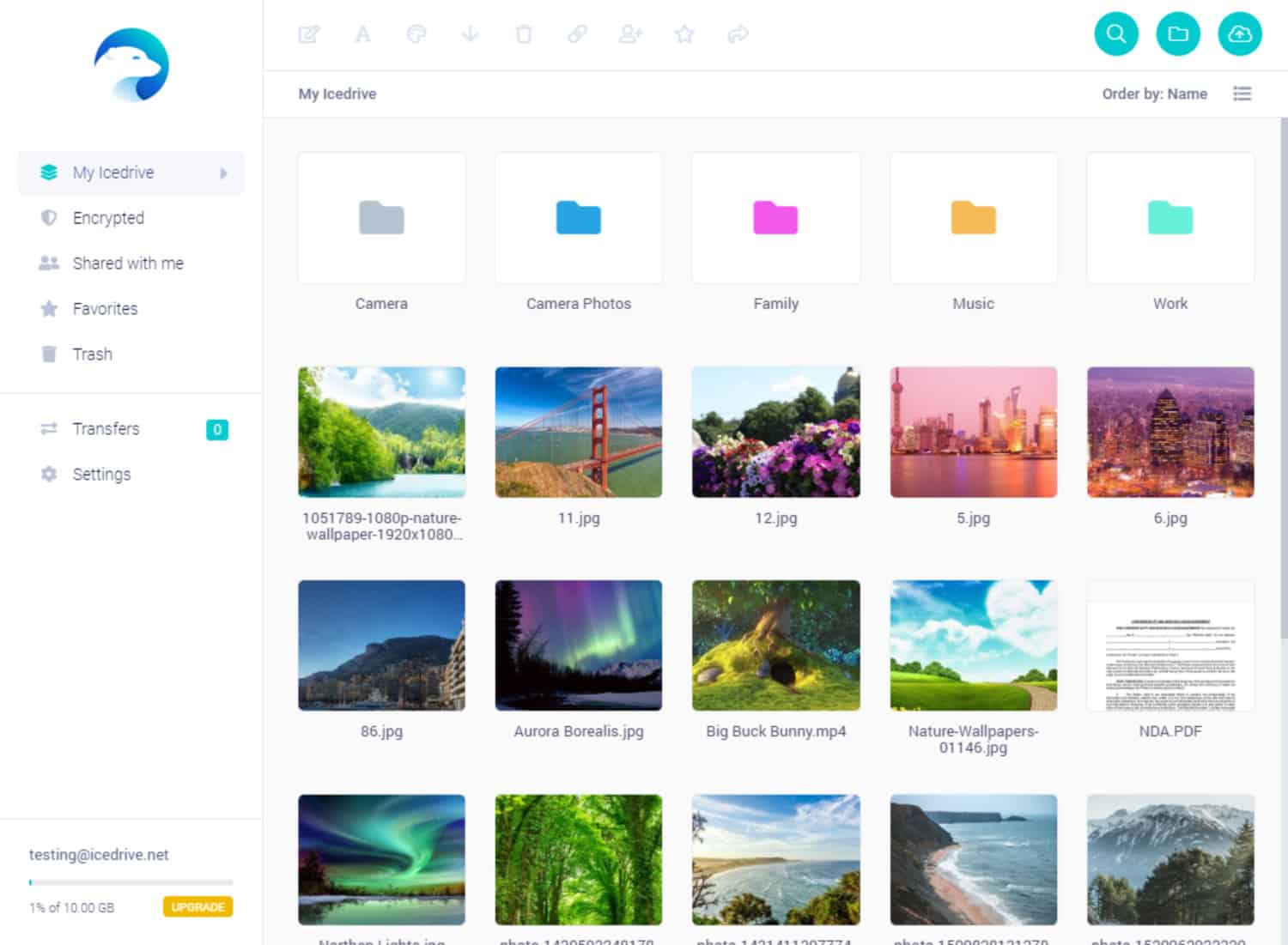
Task: Click the new folder button
Action: tap(1178, 34)
